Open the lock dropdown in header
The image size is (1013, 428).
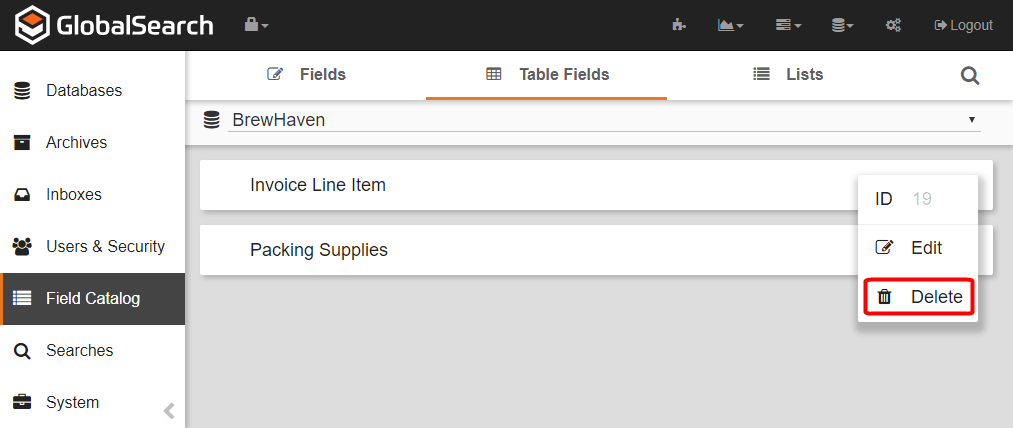pos(256,25)
